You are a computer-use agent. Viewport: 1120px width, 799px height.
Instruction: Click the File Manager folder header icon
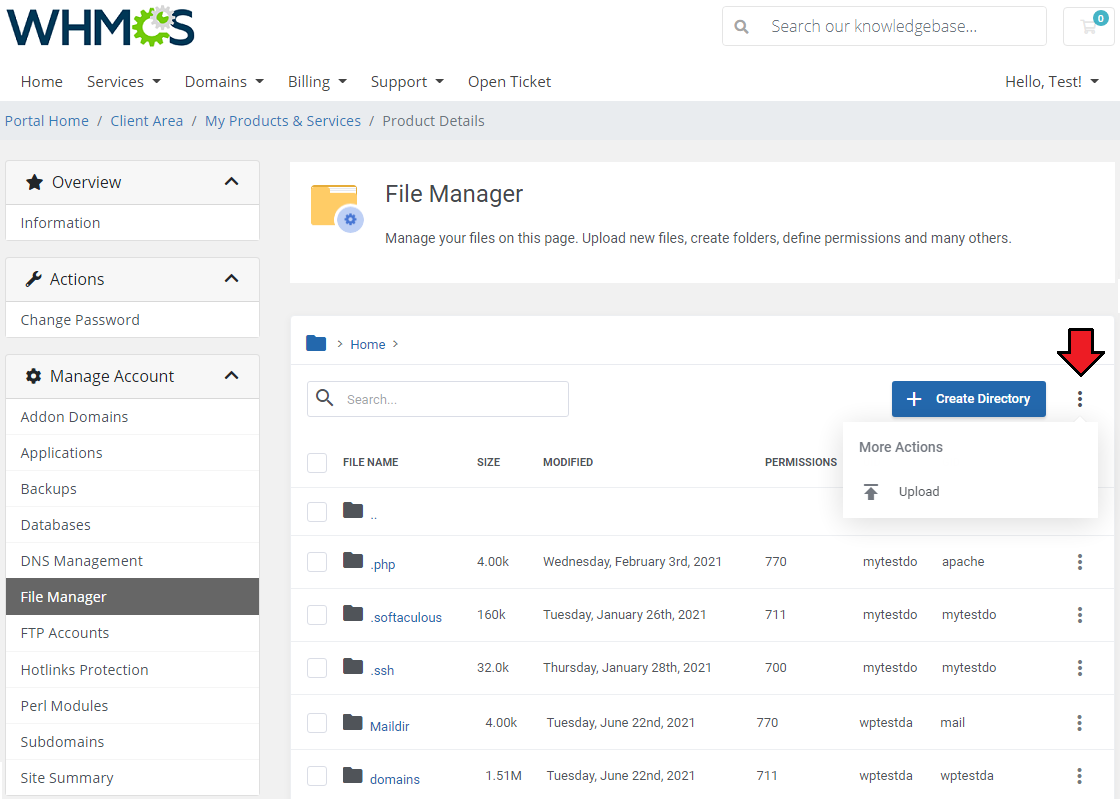(x=337, y=208)
